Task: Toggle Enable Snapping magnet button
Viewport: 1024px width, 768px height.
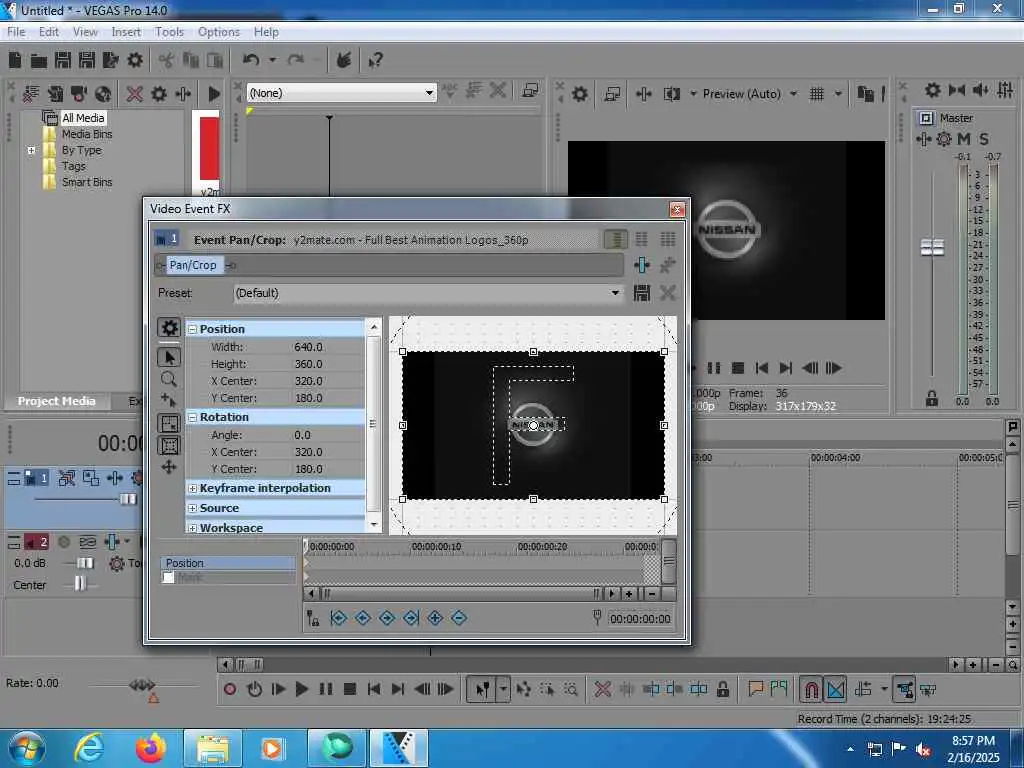Action: [811, 689]
